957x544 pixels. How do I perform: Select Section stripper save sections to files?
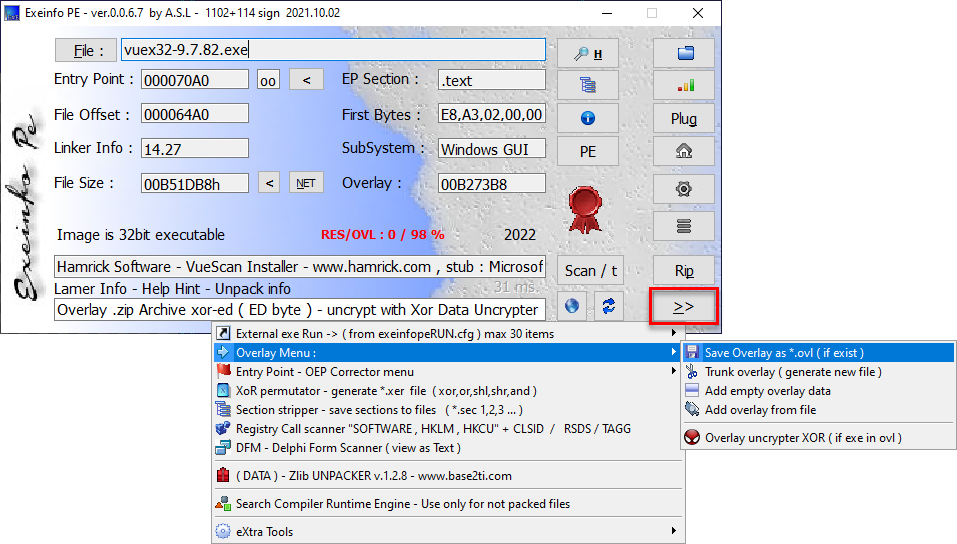click(448, 409)
